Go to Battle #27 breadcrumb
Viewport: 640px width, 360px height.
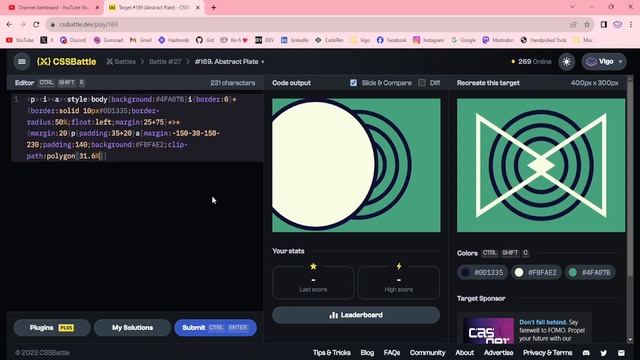[x=165, y=62]
